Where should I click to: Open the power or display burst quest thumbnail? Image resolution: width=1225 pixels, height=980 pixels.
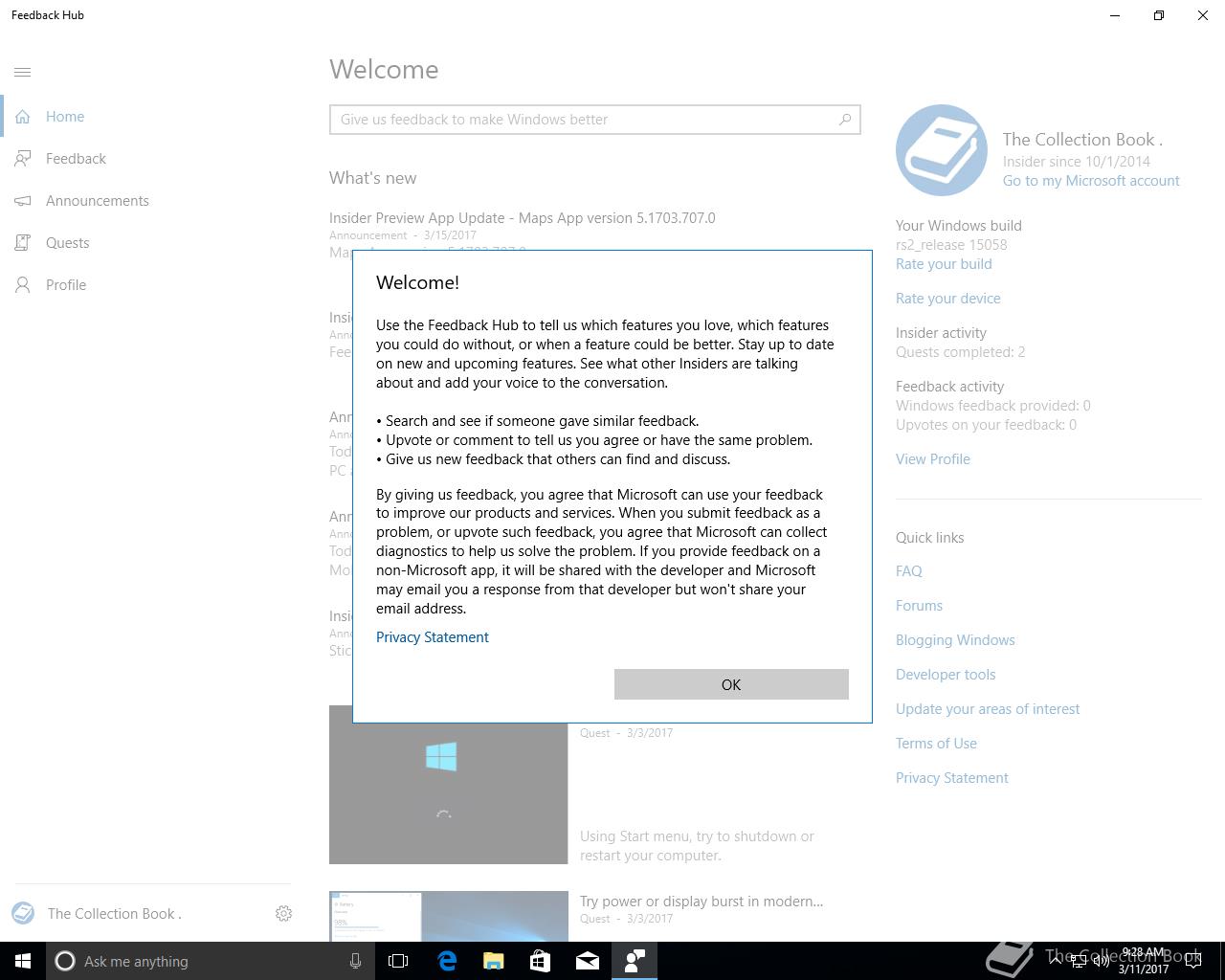pyautogui.click(x=449, y=917)
